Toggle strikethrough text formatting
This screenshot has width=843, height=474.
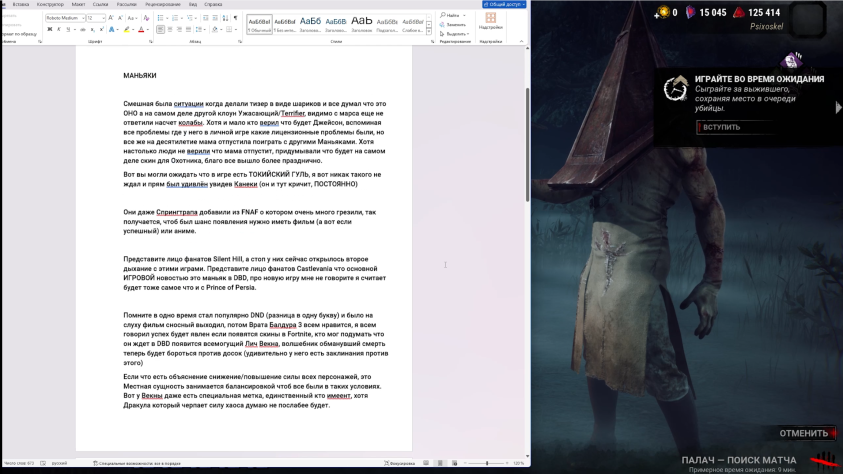point(83,30)
